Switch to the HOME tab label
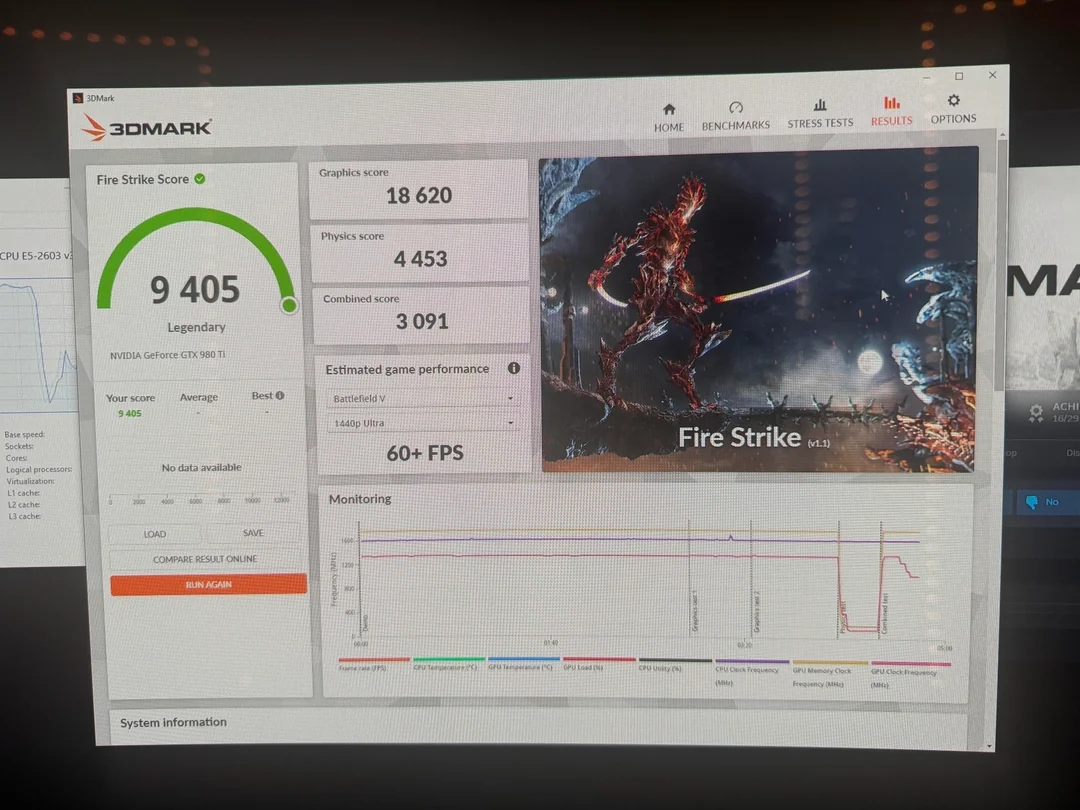The width and height of the screenshot is (1080, 810). click(669, 127)
